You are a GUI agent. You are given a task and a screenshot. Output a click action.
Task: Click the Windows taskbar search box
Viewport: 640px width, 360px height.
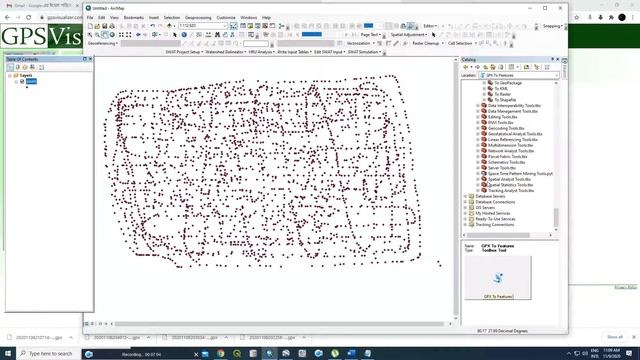click(48, 353)
